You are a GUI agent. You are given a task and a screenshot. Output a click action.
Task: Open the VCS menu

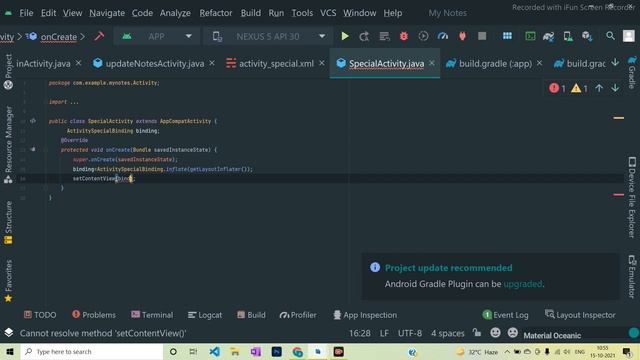pyautogui.click(x=328, y=13)
